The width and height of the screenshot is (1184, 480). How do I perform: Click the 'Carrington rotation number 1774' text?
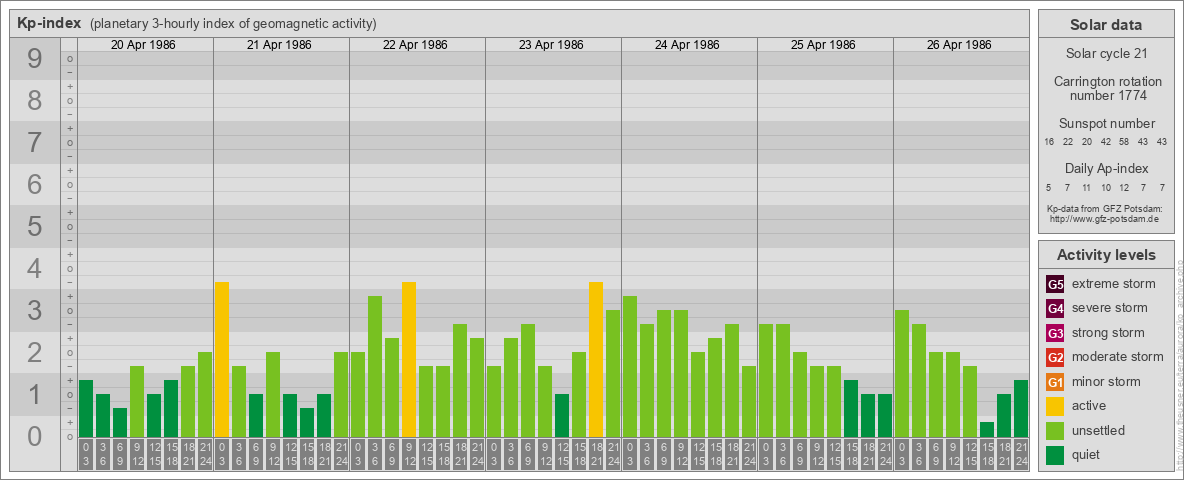click(x=1106, y=88)
